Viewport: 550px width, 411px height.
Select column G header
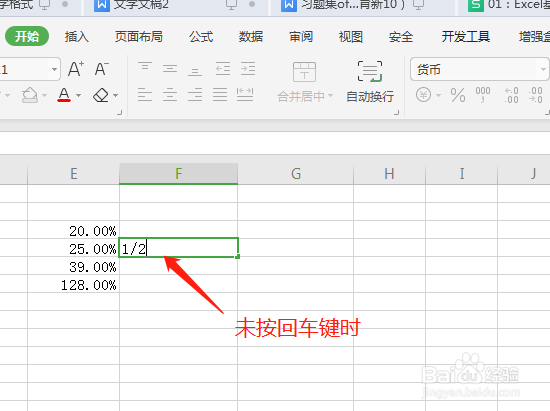coord(296,174)
